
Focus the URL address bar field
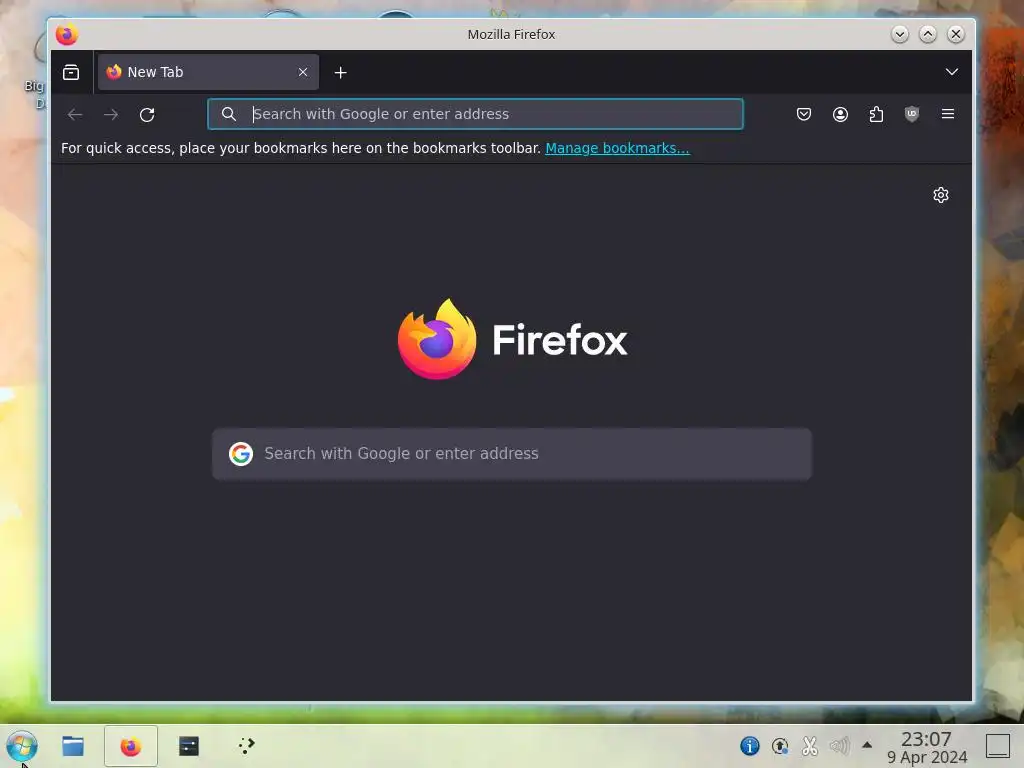point(475,114)
